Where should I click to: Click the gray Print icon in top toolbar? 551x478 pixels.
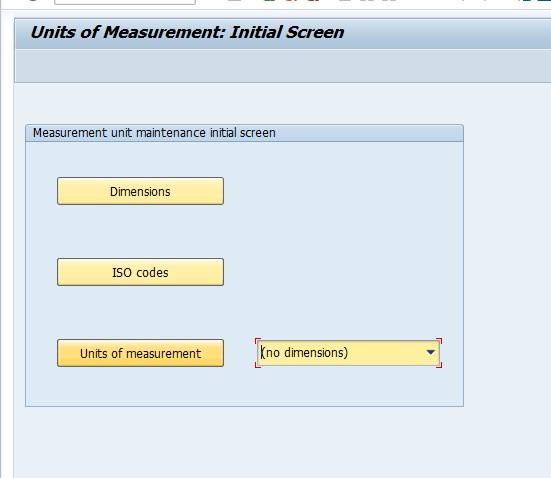[345, 1]
